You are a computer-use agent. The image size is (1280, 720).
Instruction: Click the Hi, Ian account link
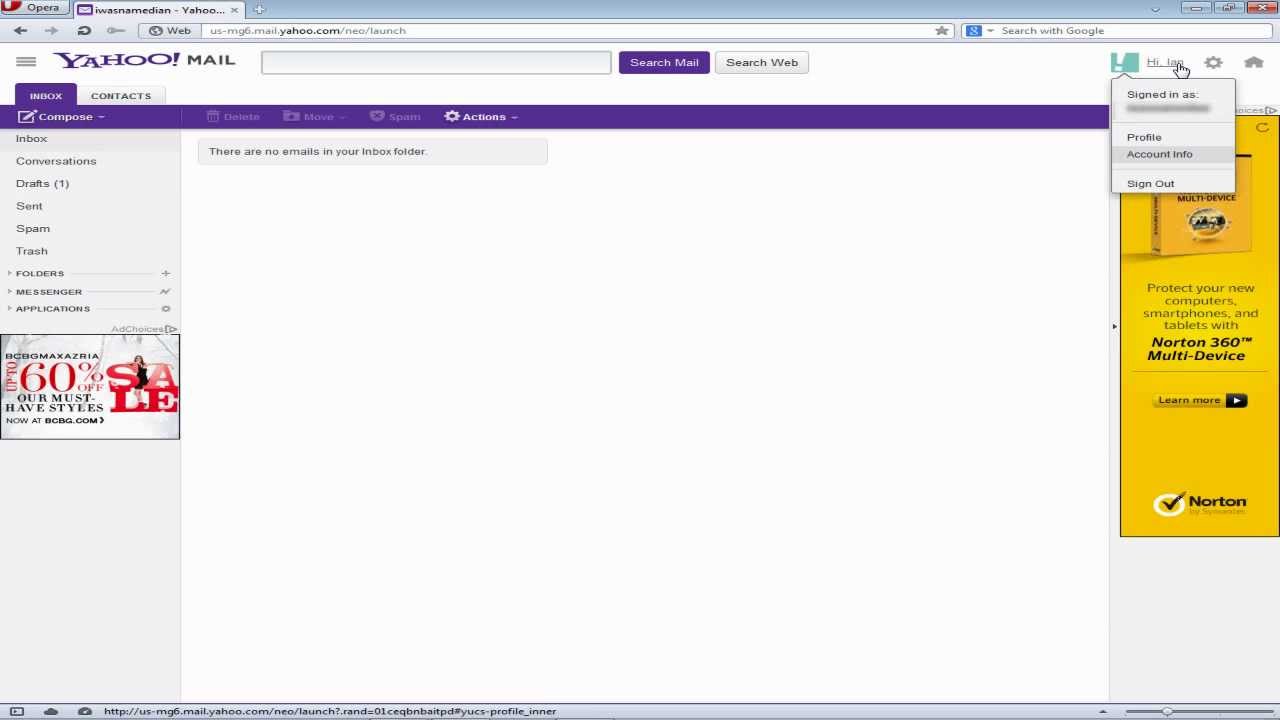[x=1165, y=62]
